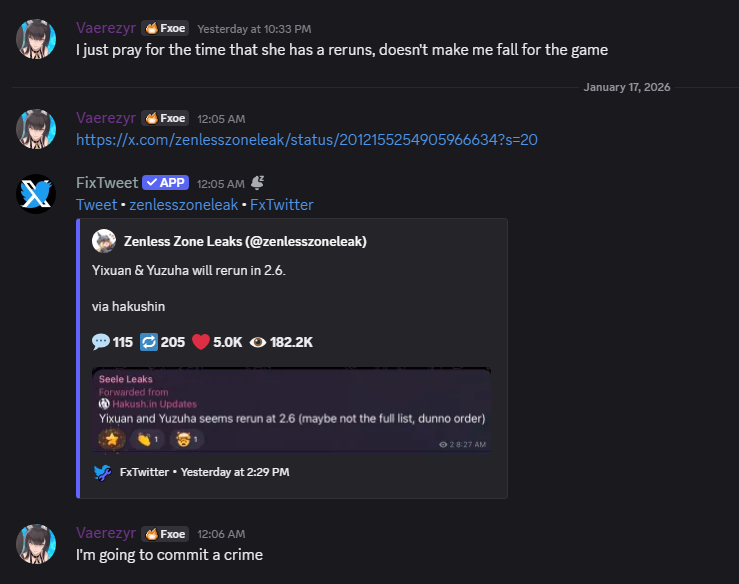The image size is (739, 584).
Task: Click the Fxoe flame tag on the 12:06 AM message
Action: point(165,534)
